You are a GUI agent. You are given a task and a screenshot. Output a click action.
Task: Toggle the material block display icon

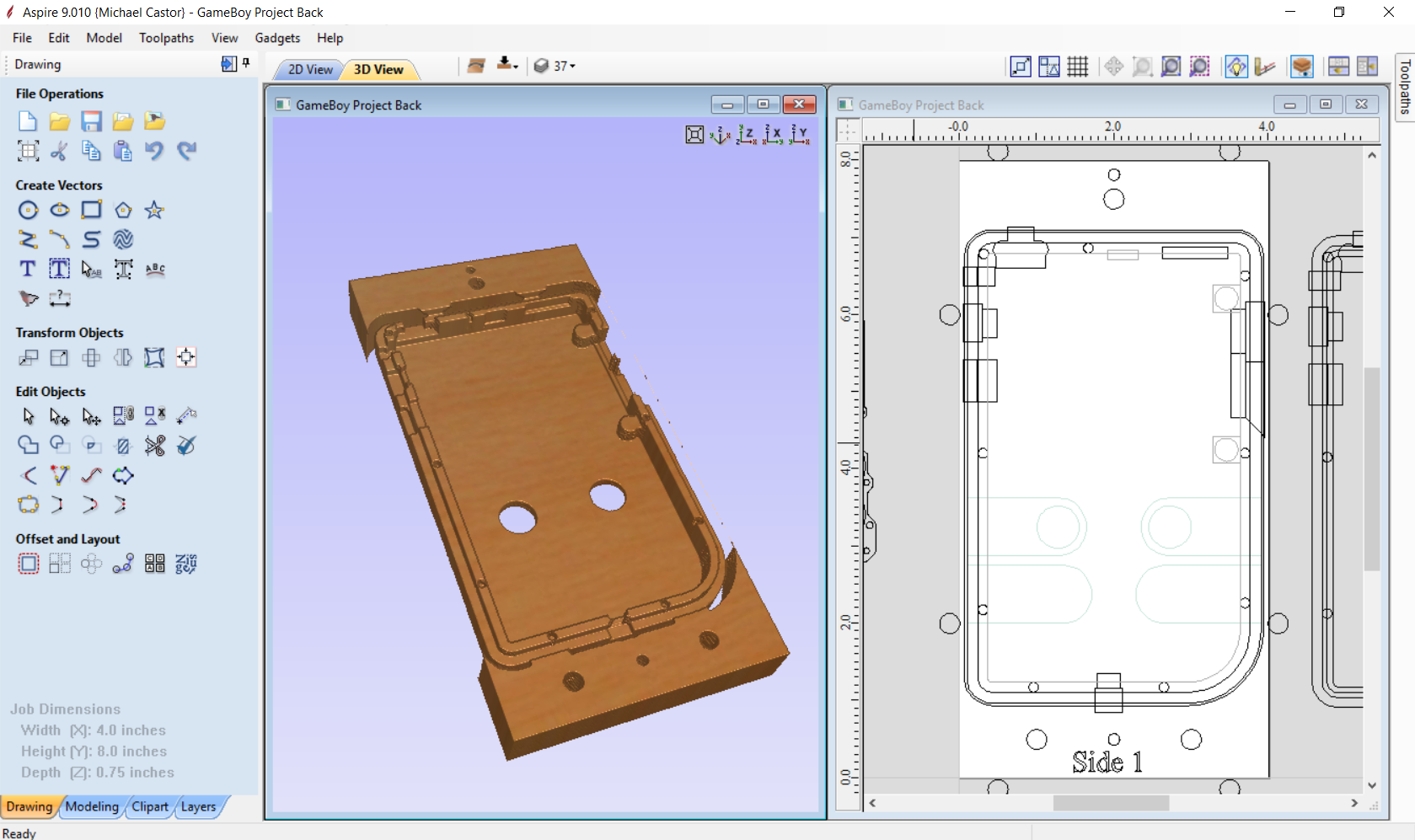pos(1302,67)
